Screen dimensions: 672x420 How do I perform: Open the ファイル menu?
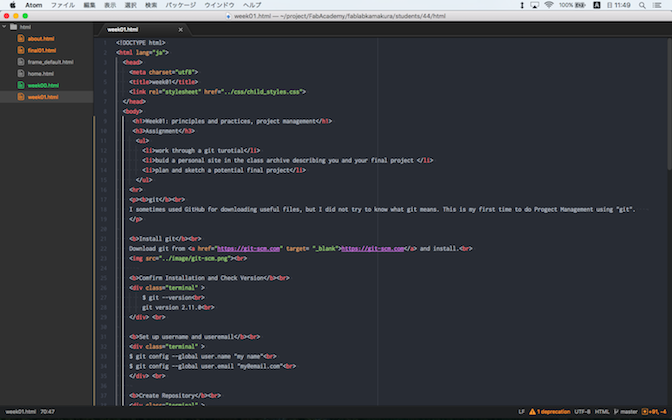coord(63,5)
